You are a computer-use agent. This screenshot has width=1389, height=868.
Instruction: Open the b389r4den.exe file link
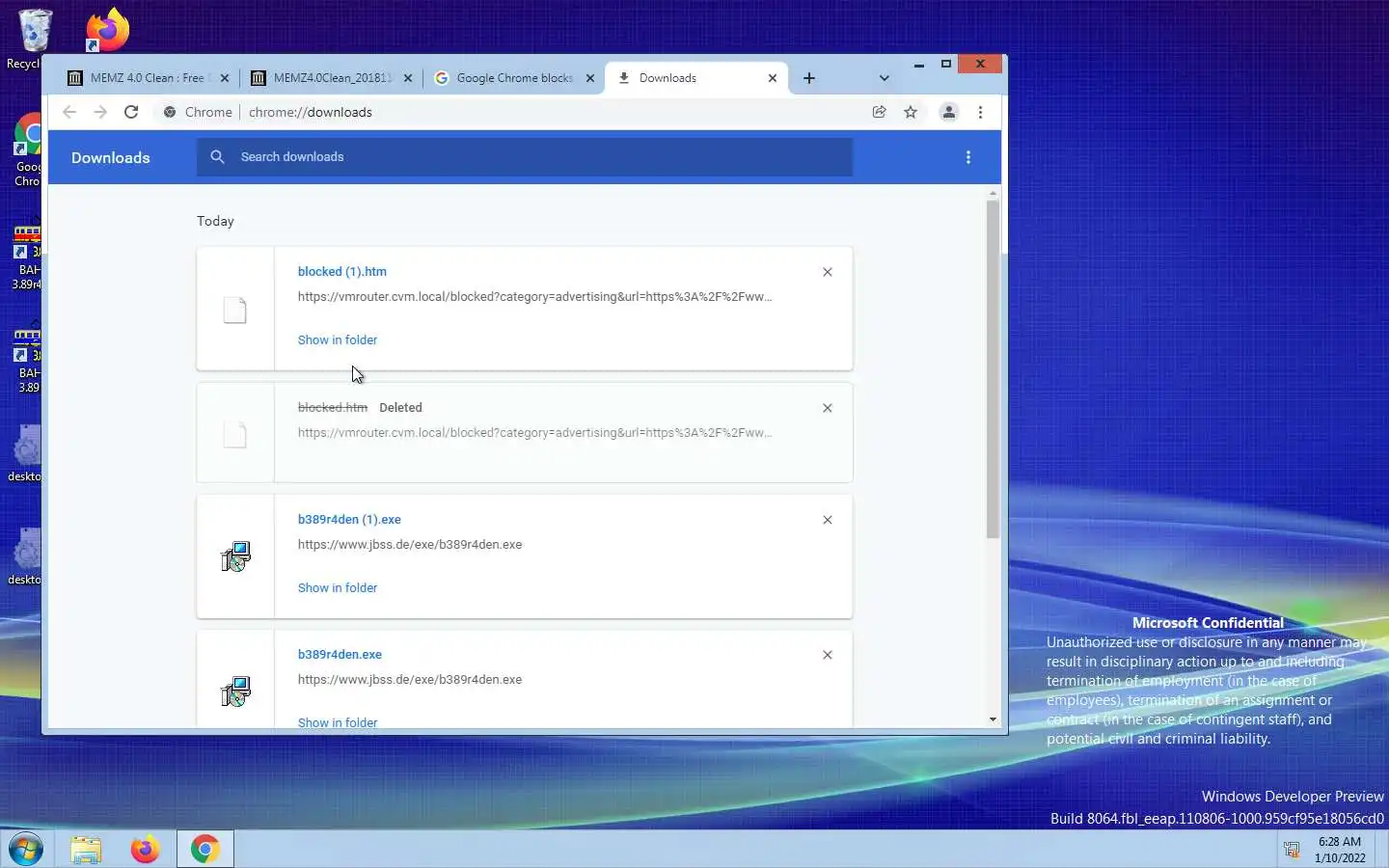click(x=340, y=655)
